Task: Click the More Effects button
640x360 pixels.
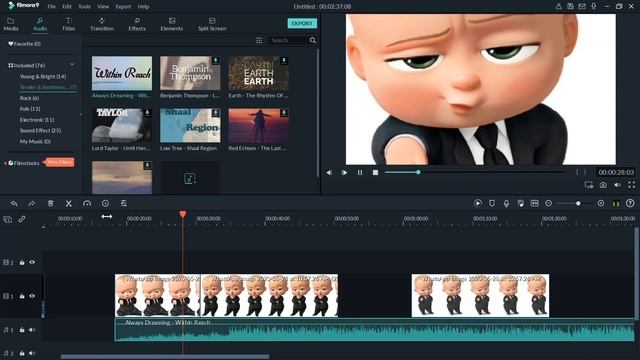Action: pyautogui.click(x=60, y=162)
